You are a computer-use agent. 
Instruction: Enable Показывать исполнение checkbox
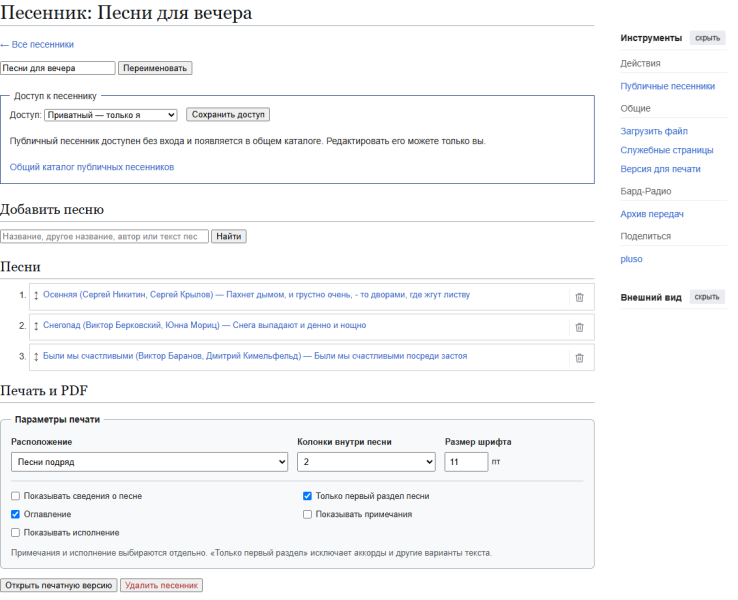click(x=16, y=533)
